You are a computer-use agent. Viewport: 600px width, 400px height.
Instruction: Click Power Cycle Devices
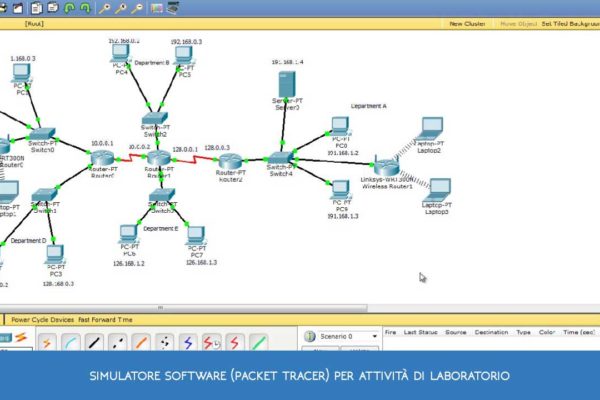pos(42,320)
